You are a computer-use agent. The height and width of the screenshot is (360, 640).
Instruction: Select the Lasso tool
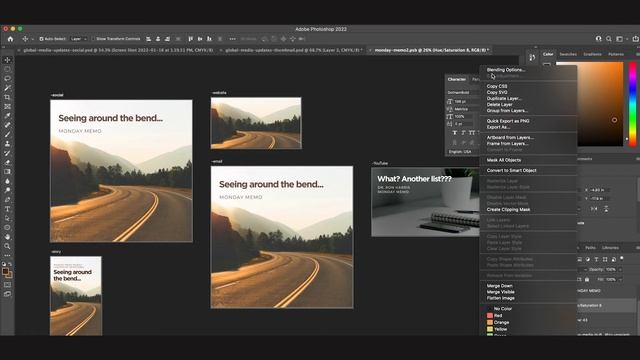tap(7, 78)
